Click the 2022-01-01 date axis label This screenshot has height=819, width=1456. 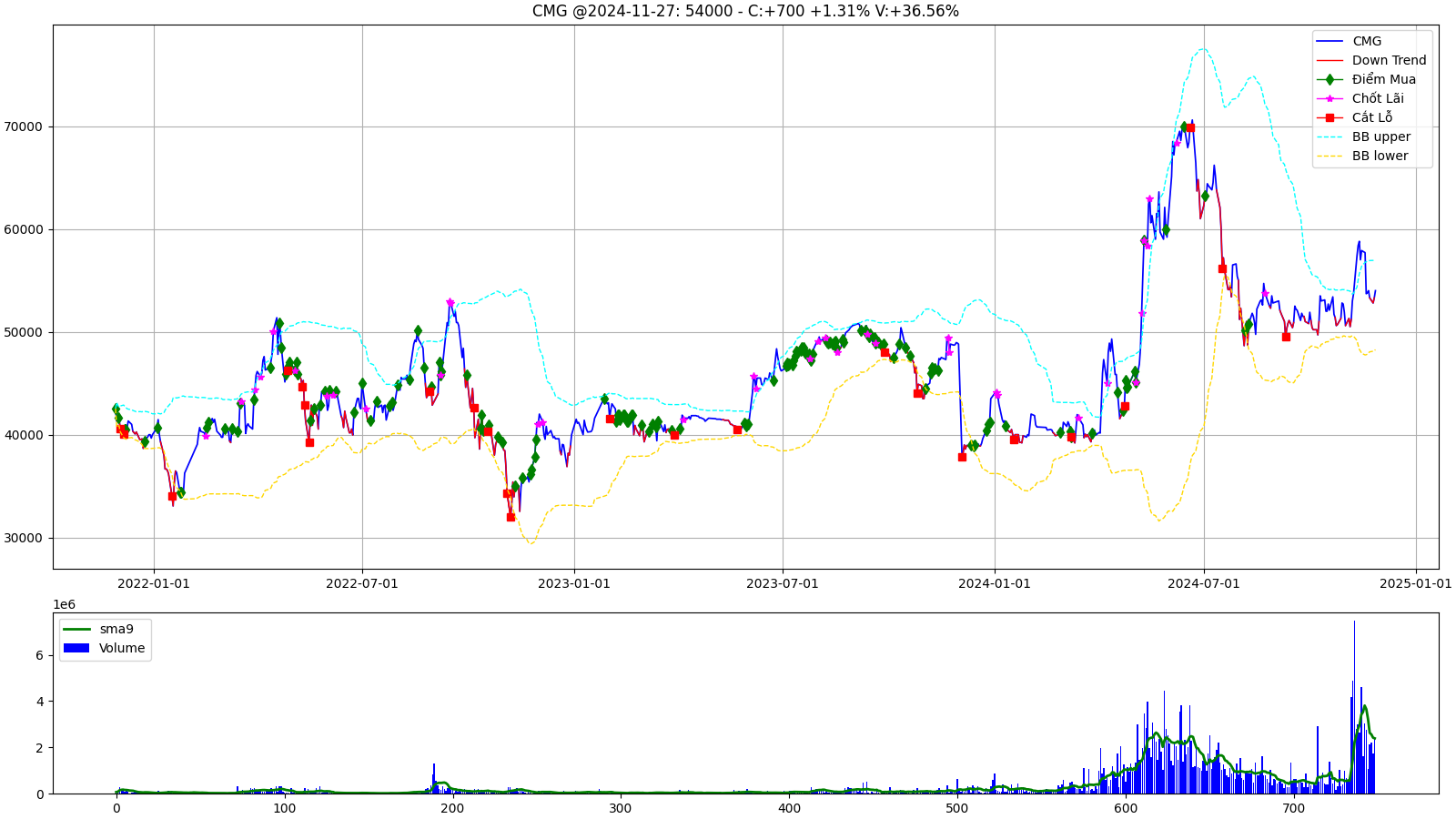pyautogui.click(x=154, y=583)
